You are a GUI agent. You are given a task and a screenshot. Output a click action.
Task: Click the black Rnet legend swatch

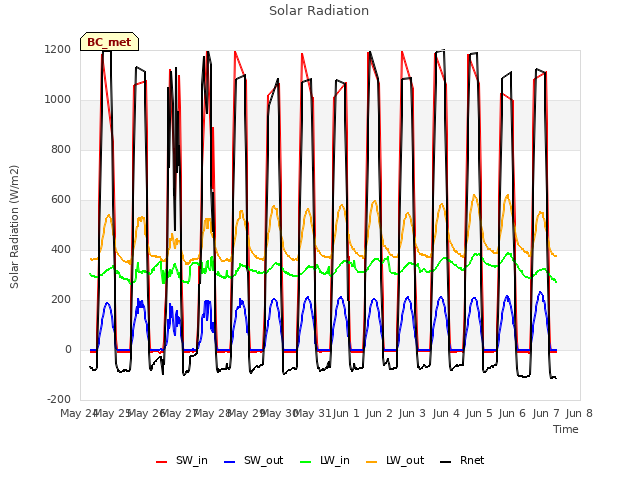pyautogui.click(x=446, y=462)
